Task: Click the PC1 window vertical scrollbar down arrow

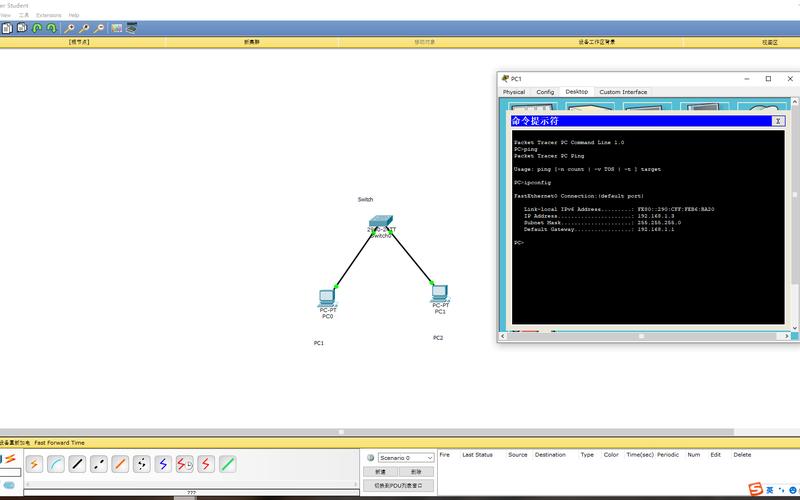Action: click(795, 328)
